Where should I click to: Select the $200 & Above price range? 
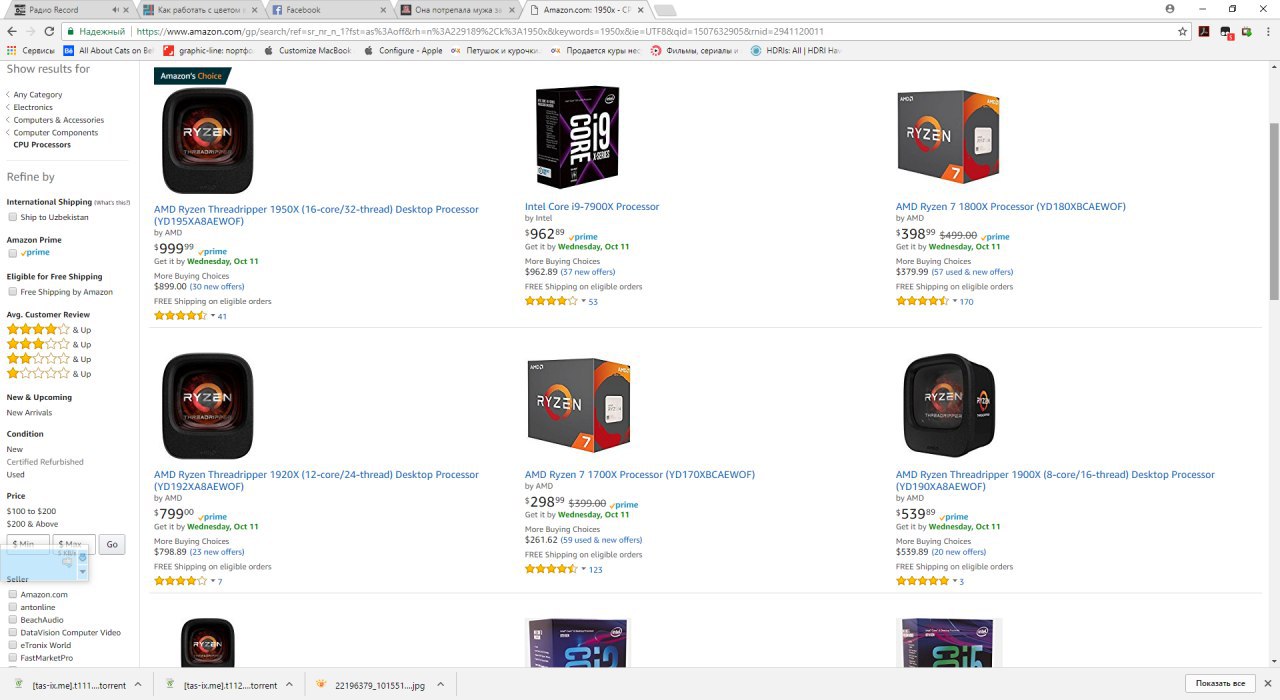click(x=33, y=524)
